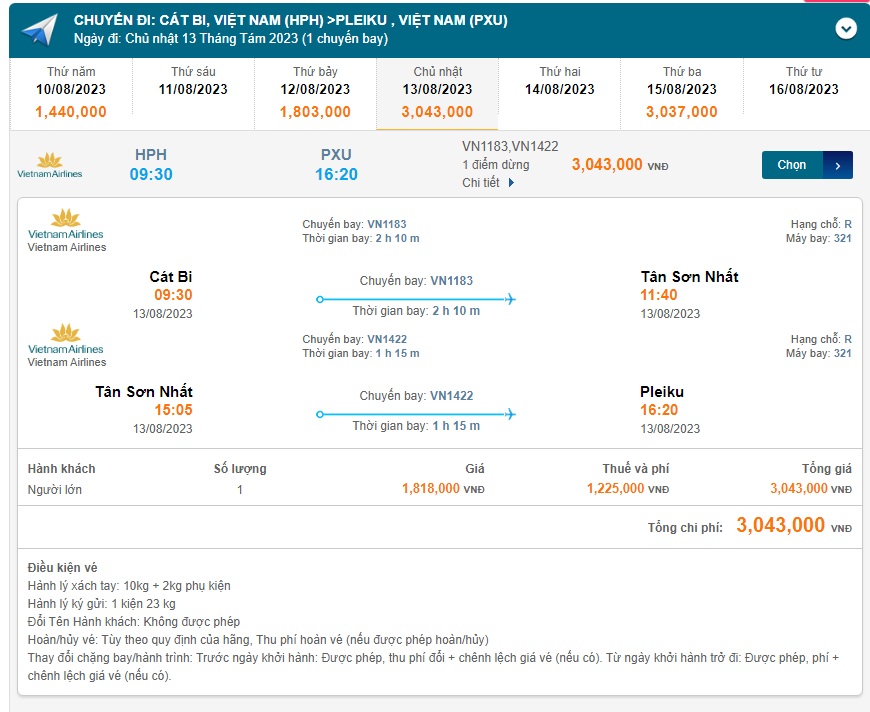870x712 pixels.
Task: Click the VN1183 route line plane icon
Action: pos(509,299)
